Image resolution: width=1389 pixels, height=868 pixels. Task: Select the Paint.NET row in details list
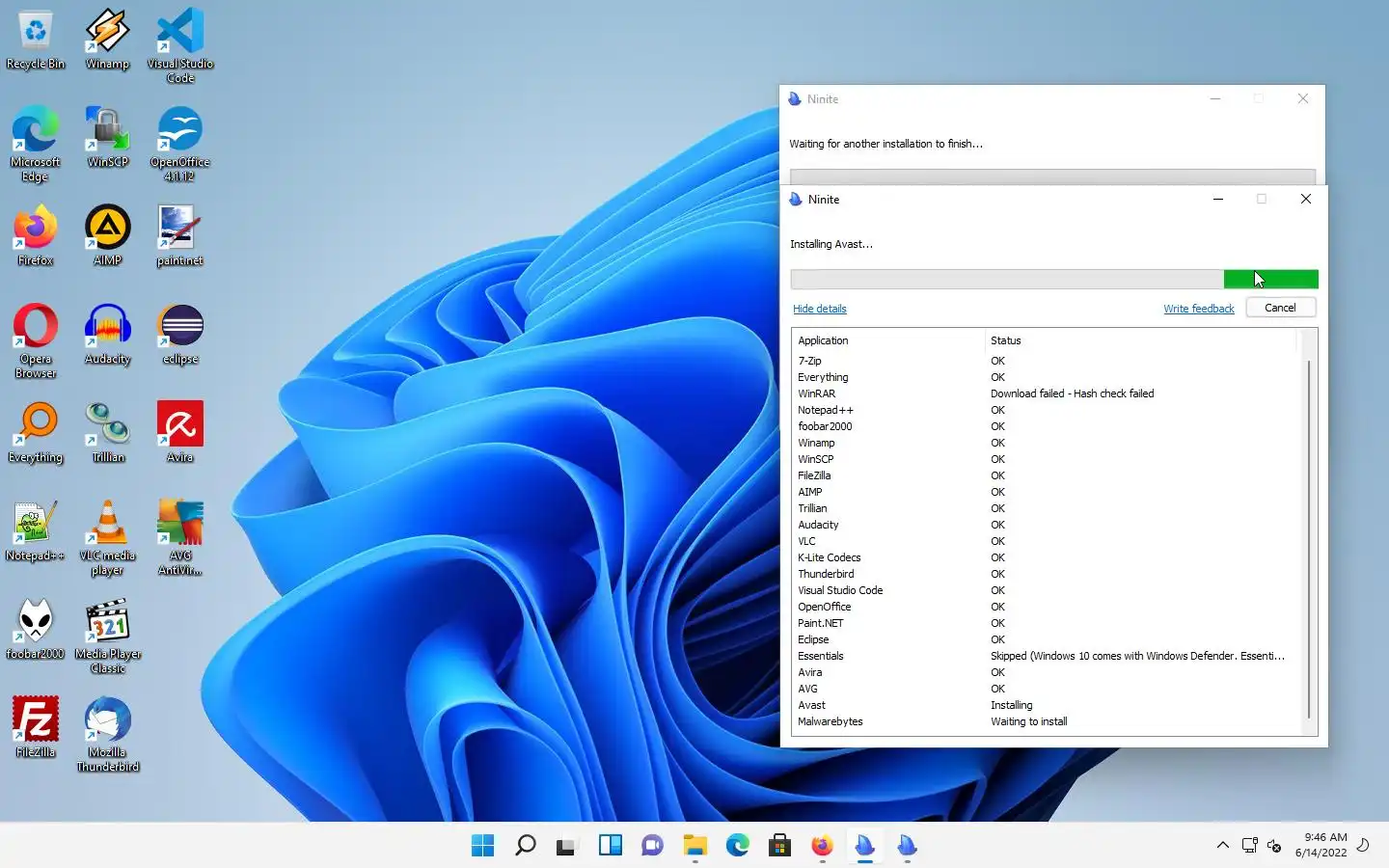(x=1047, y=623)
